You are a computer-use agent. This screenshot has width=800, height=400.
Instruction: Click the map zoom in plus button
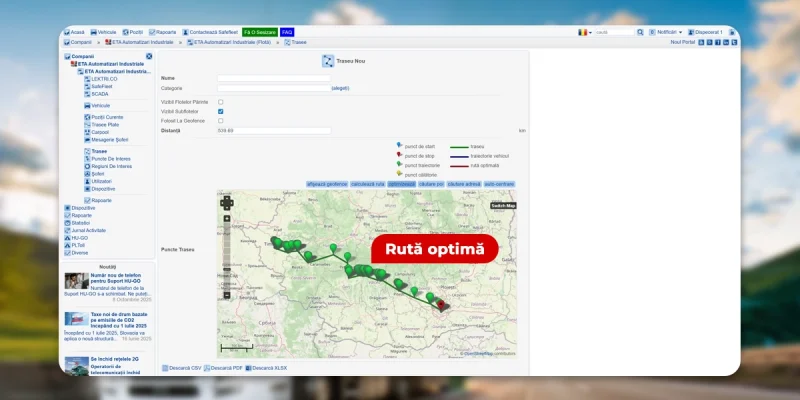tap(227, 219)
